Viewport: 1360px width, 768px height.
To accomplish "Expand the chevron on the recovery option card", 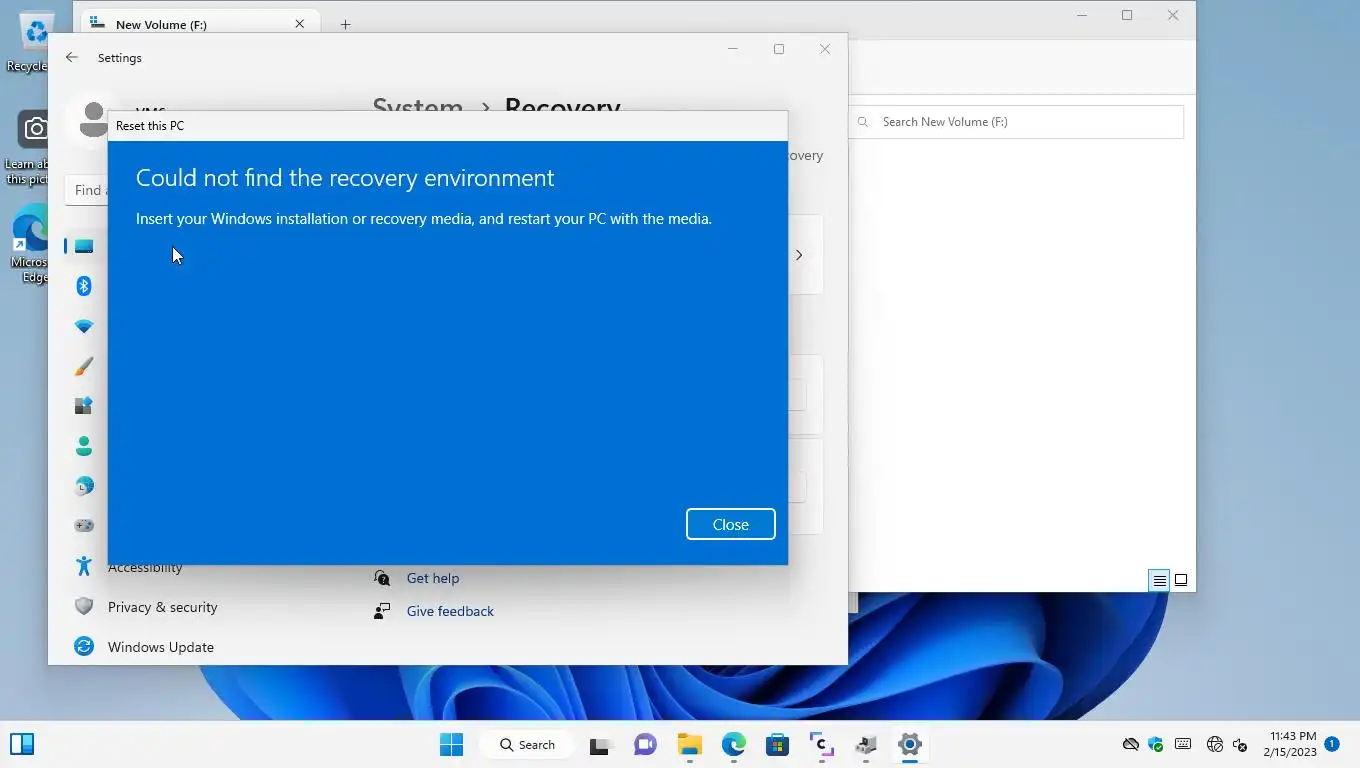I will click(799, 255).
